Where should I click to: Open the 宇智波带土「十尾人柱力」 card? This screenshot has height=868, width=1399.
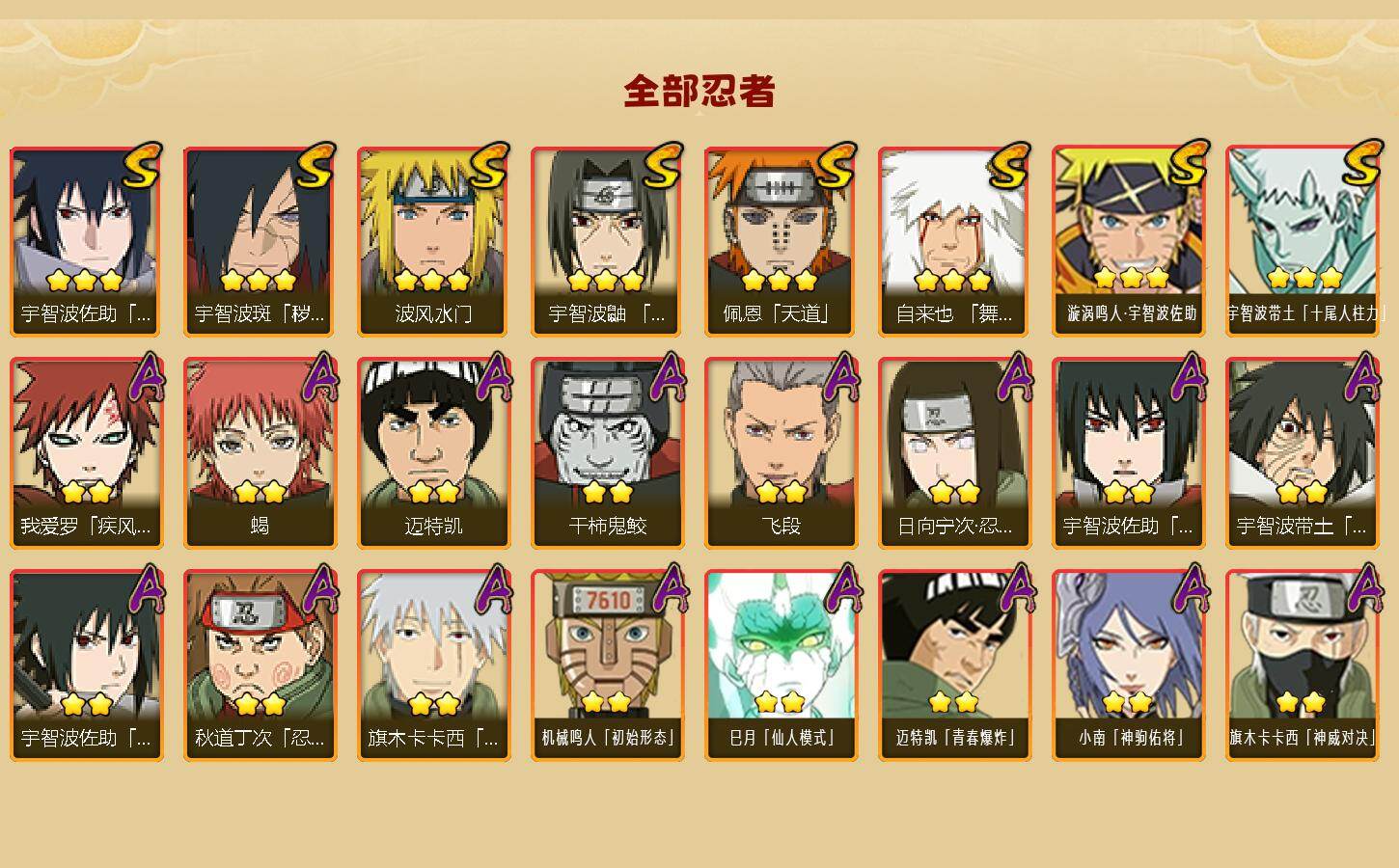[x=1302, y=241]
